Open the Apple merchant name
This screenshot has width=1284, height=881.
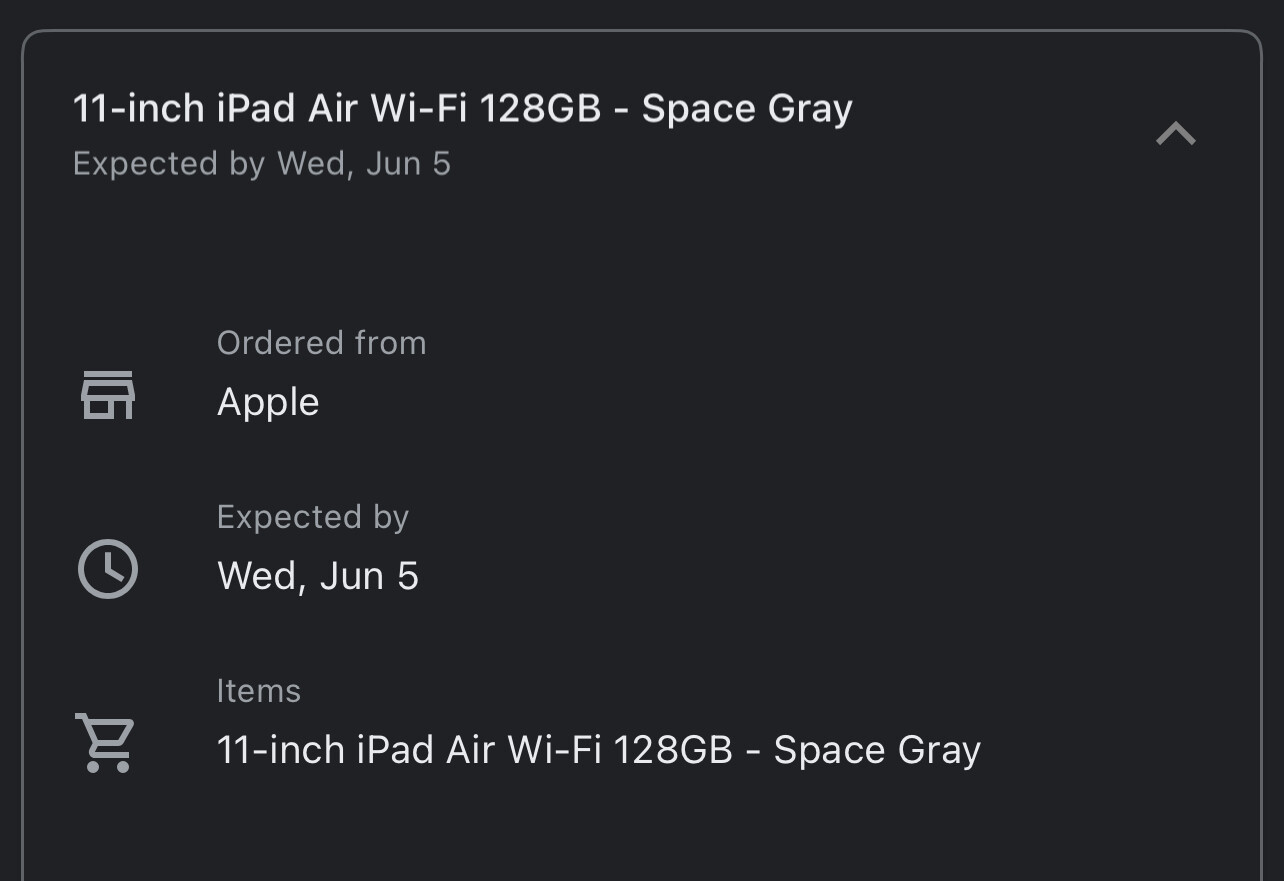pos(268,402)
